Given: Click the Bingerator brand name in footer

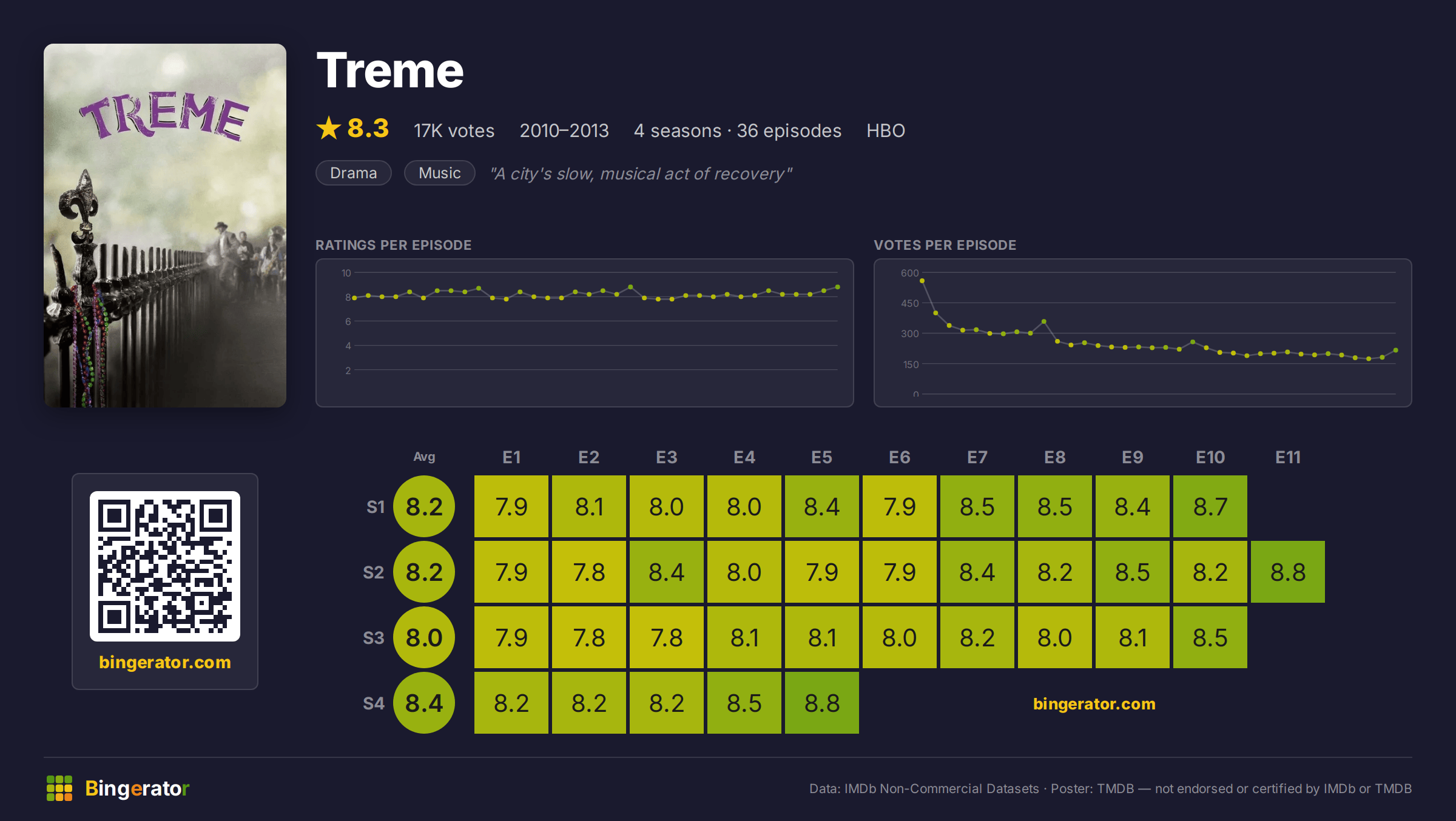Looking at the screenshot, I should click(137, 788).
